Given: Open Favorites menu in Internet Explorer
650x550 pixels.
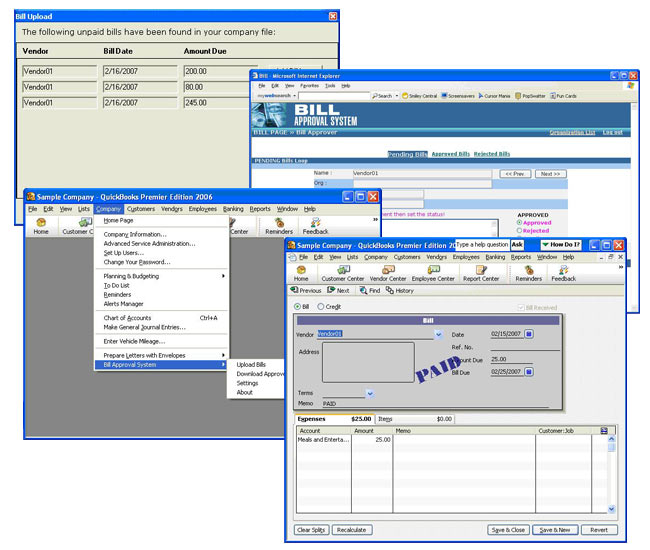Looking at the screenshot, I should tap(309, 86).
